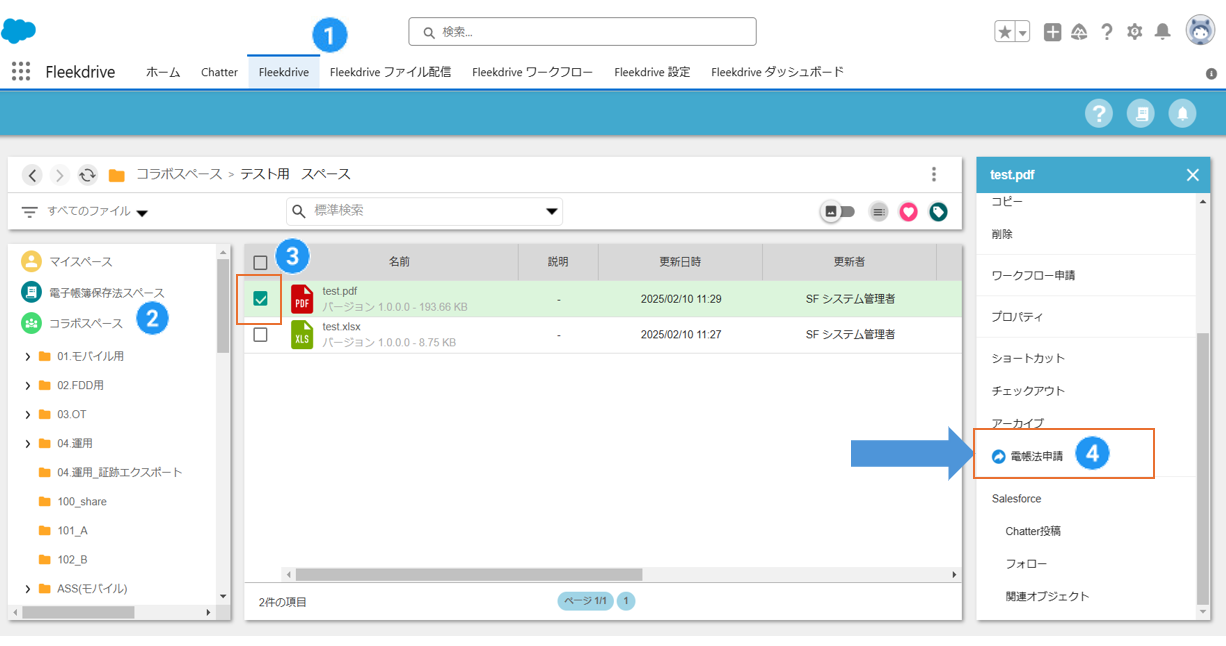This screenshot has width=1226, height=646.
Task: Open the Salesforce setup gear icon
Action: (x=1134, y=32)
